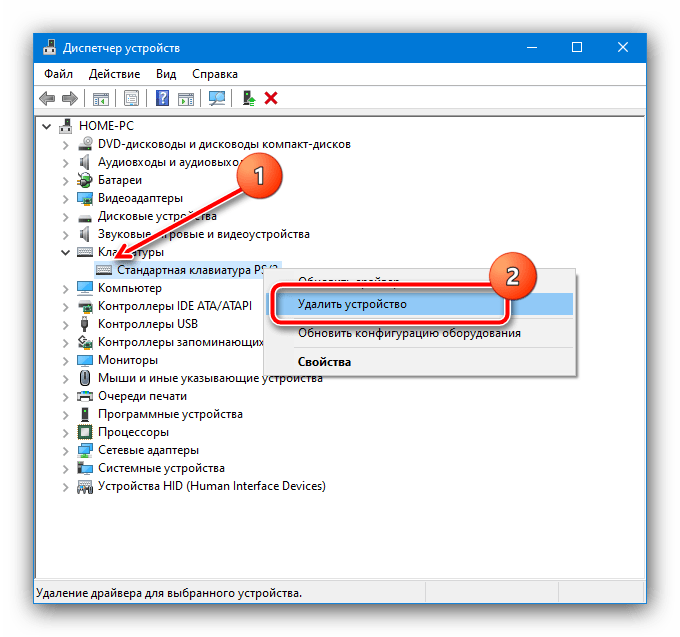This screenshot has width=680, height=637.
Task: Close the Диспетчер устройств window
Action: coord(623,47)
